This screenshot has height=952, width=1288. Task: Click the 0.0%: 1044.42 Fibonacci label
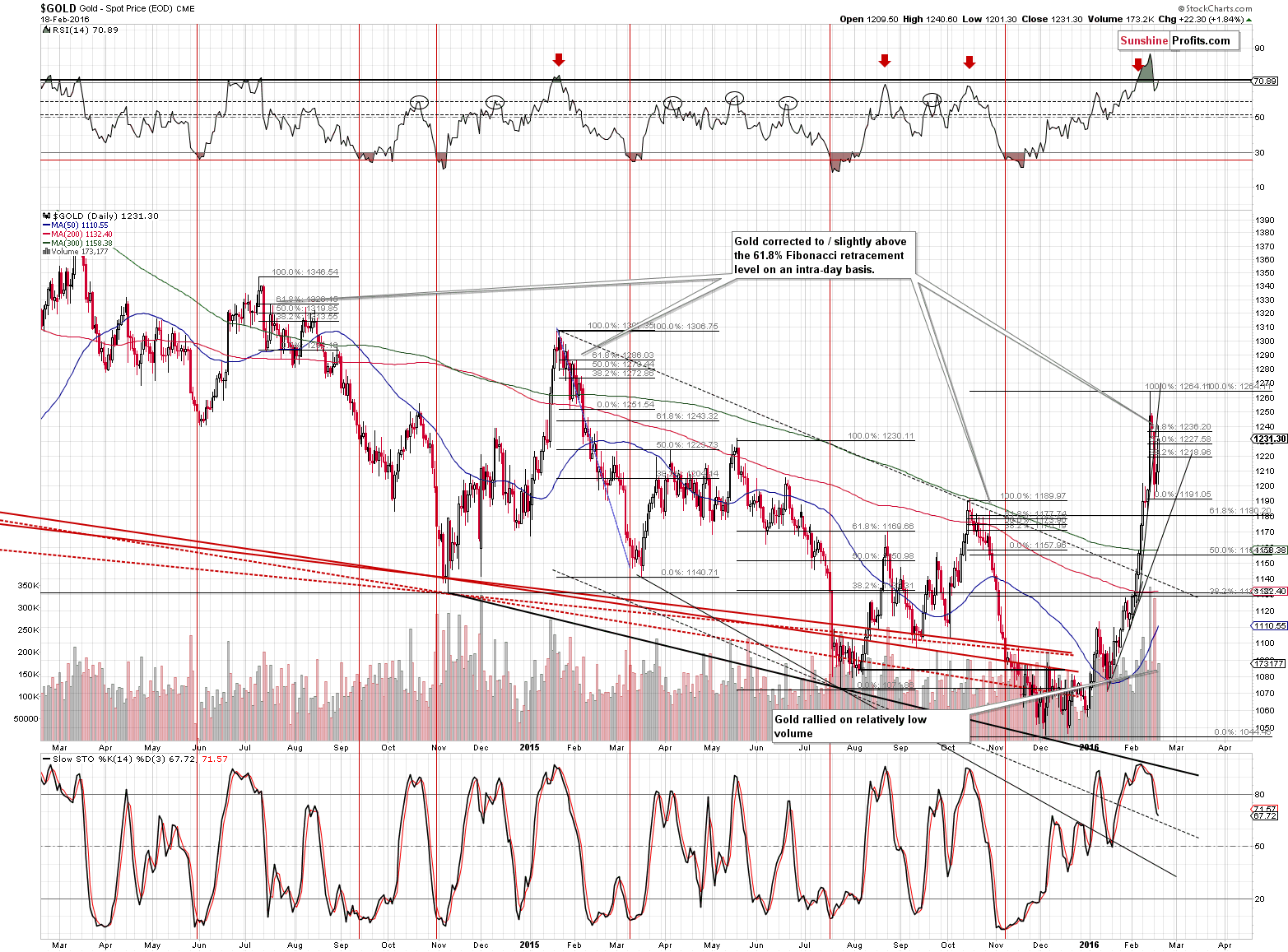pyautogui.click(x=1244, y=732)
